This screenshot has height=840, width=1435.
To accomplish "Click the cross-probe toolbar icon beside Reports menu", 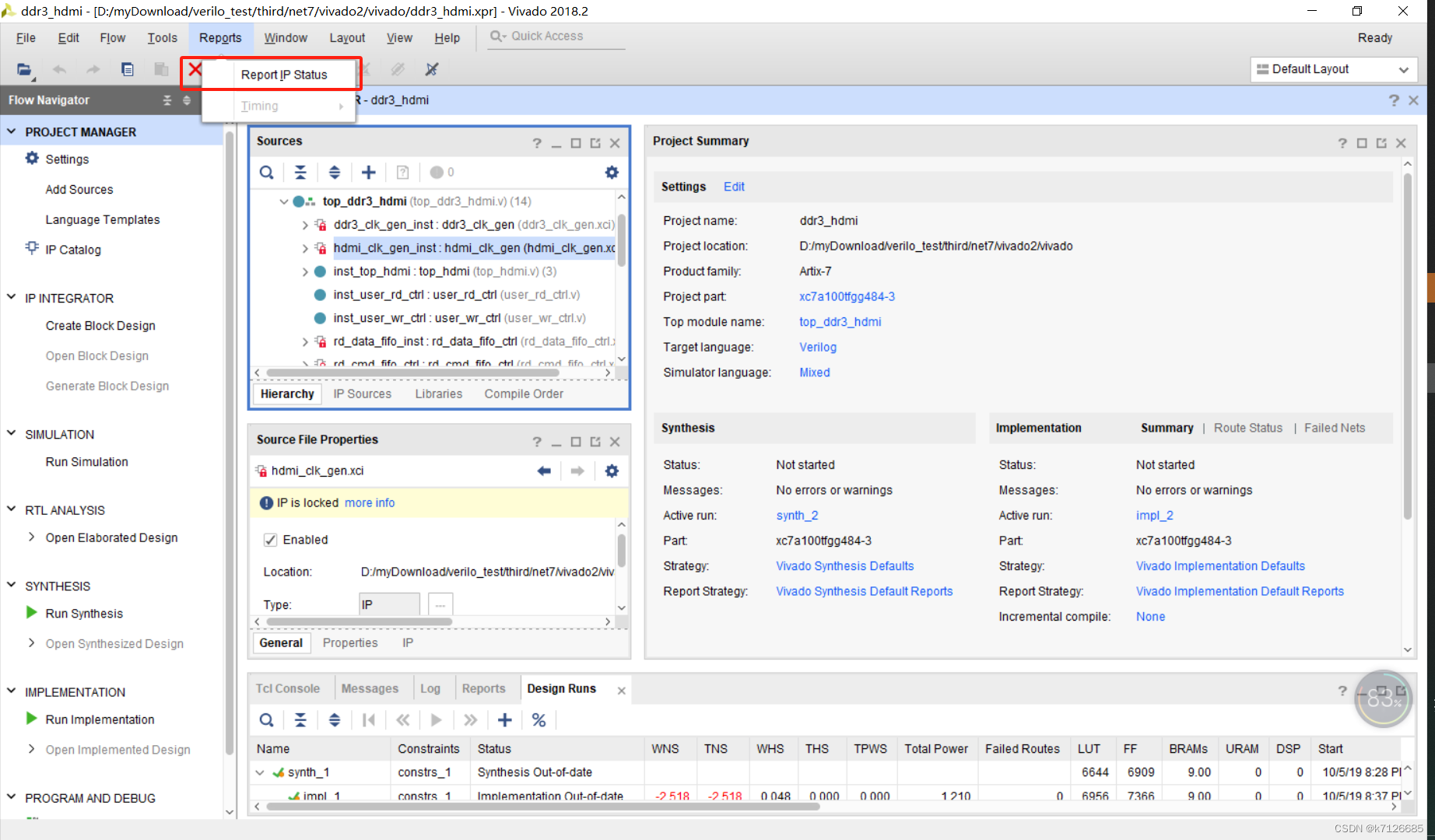I will (432, 69).
